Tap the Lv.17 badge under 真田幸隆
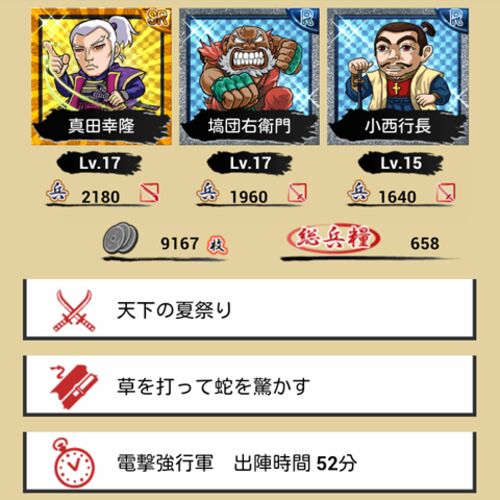 tap(99, 163)
